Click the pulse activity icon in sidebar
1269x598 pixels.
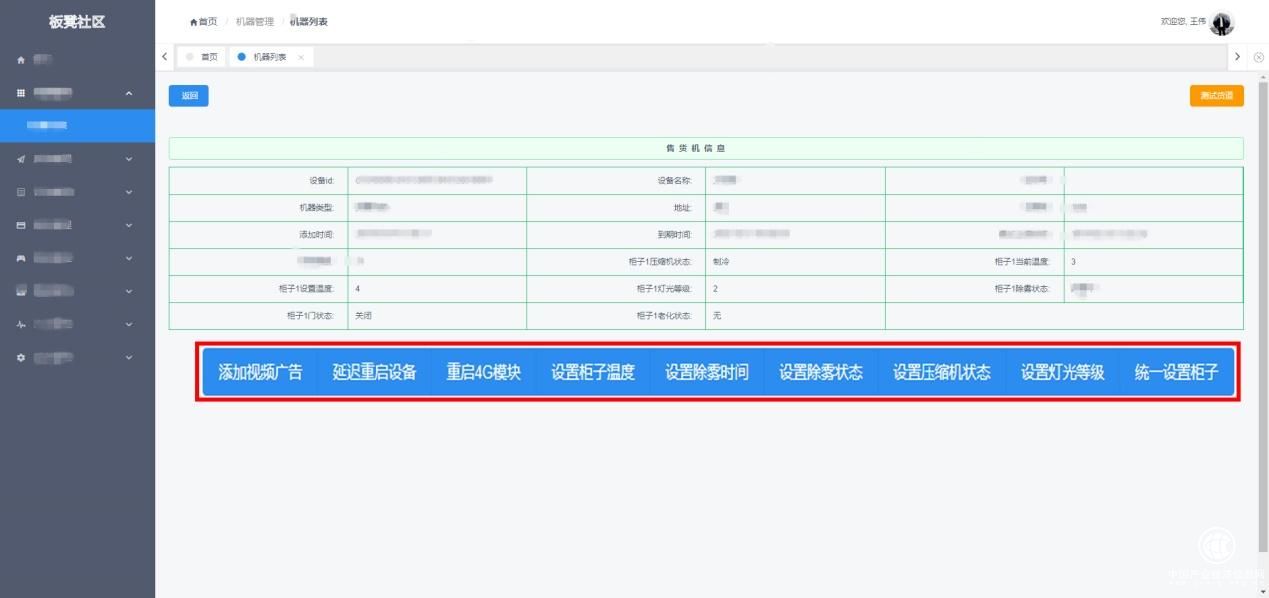pos(21,324)
